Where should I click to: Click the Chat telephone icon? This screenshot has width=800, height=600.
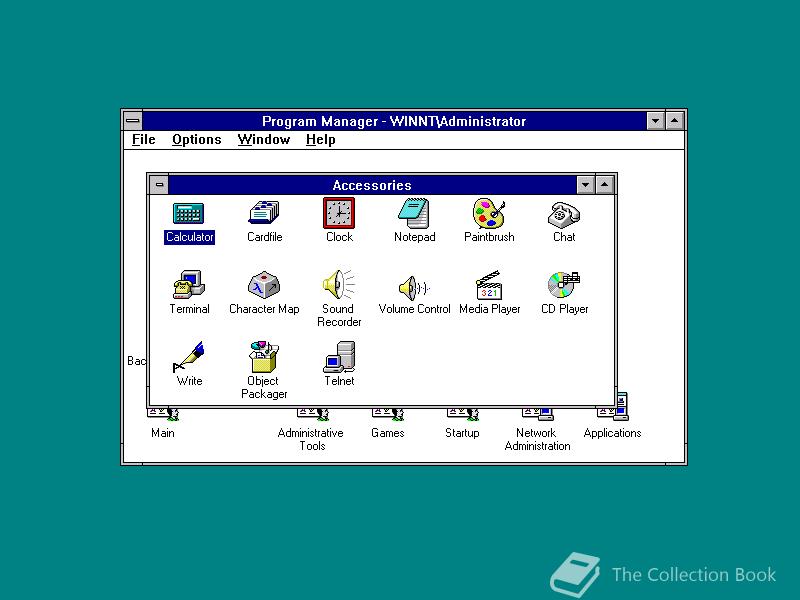(564, 214)
